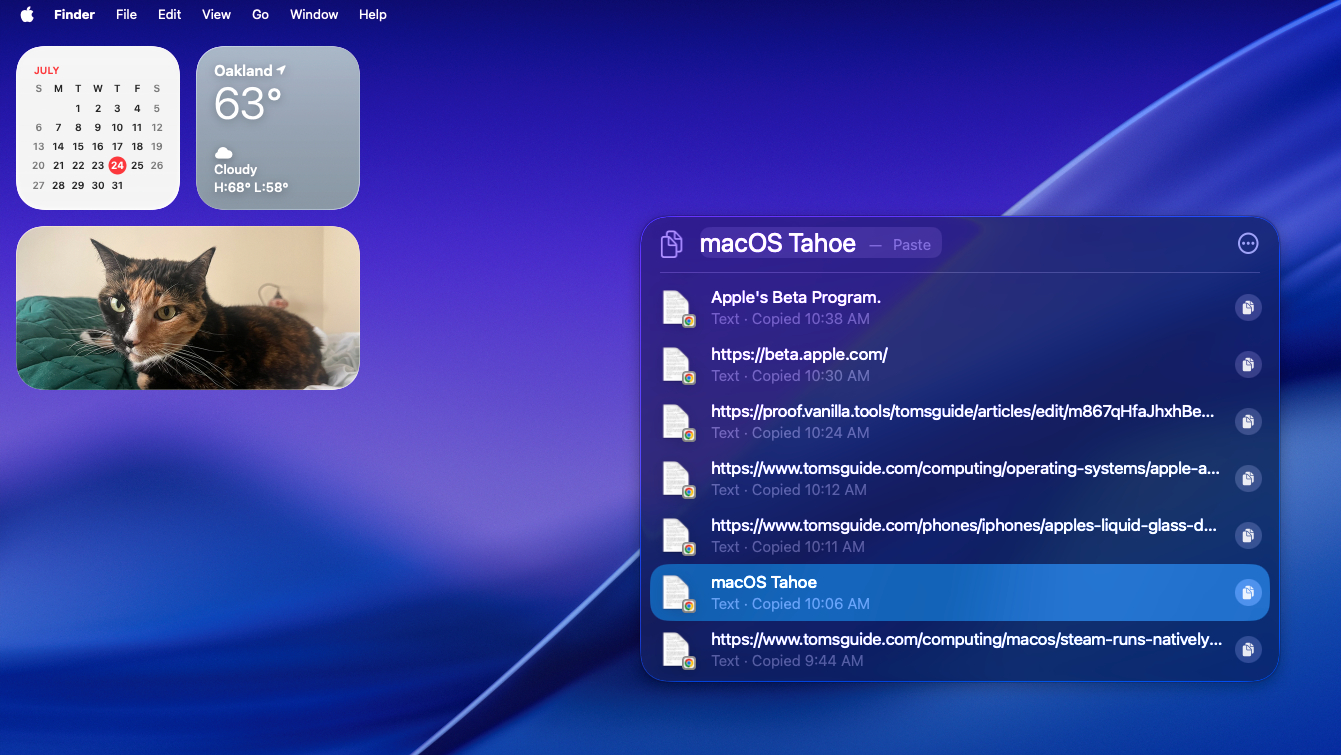Select the Apple's Beta Program clipboard entry
The height and width of the screenshot is (755, 1341).
900,308
